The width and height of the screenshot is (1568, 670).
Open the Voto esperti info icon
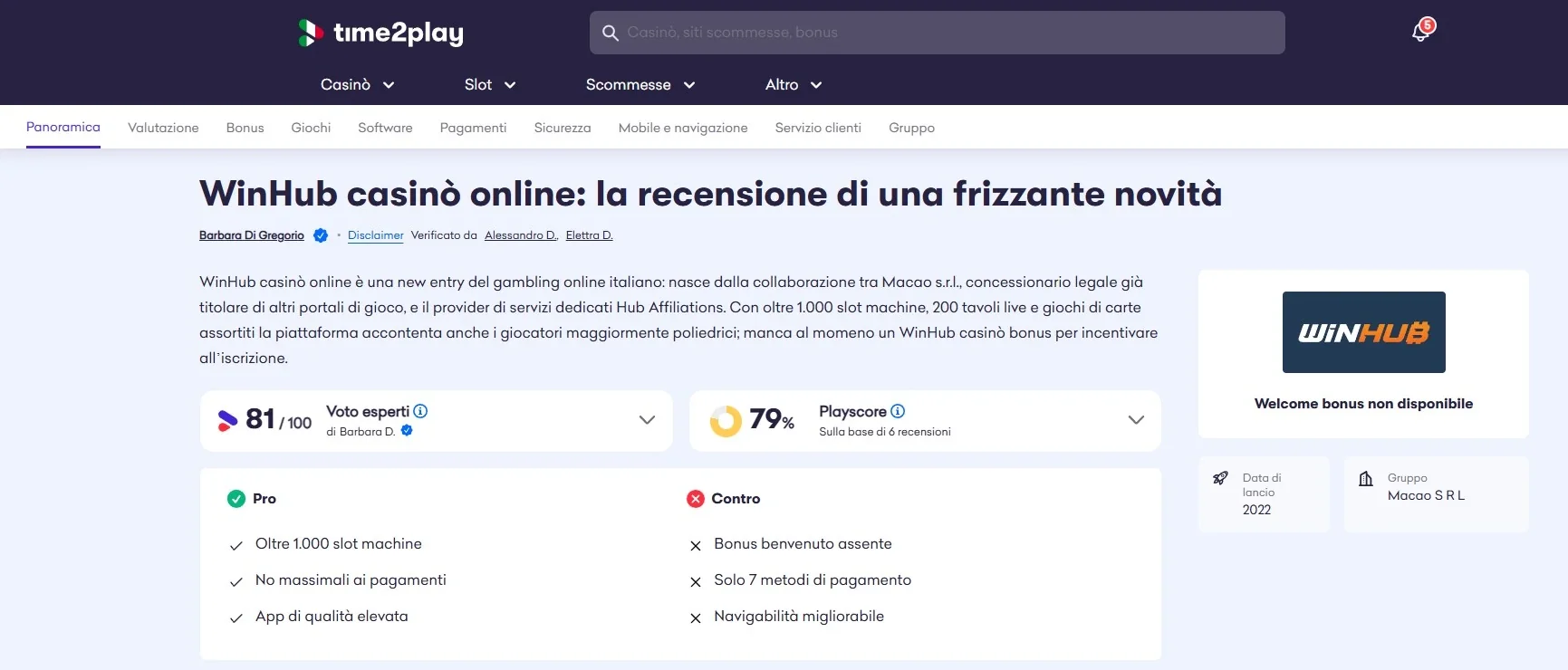[x=420, y=411]
